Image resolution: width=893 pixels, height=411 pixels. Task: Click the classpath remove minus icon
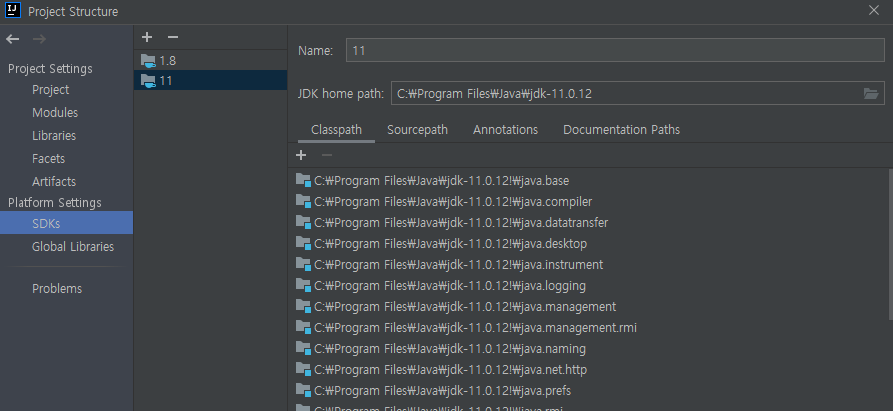point(327,155)
